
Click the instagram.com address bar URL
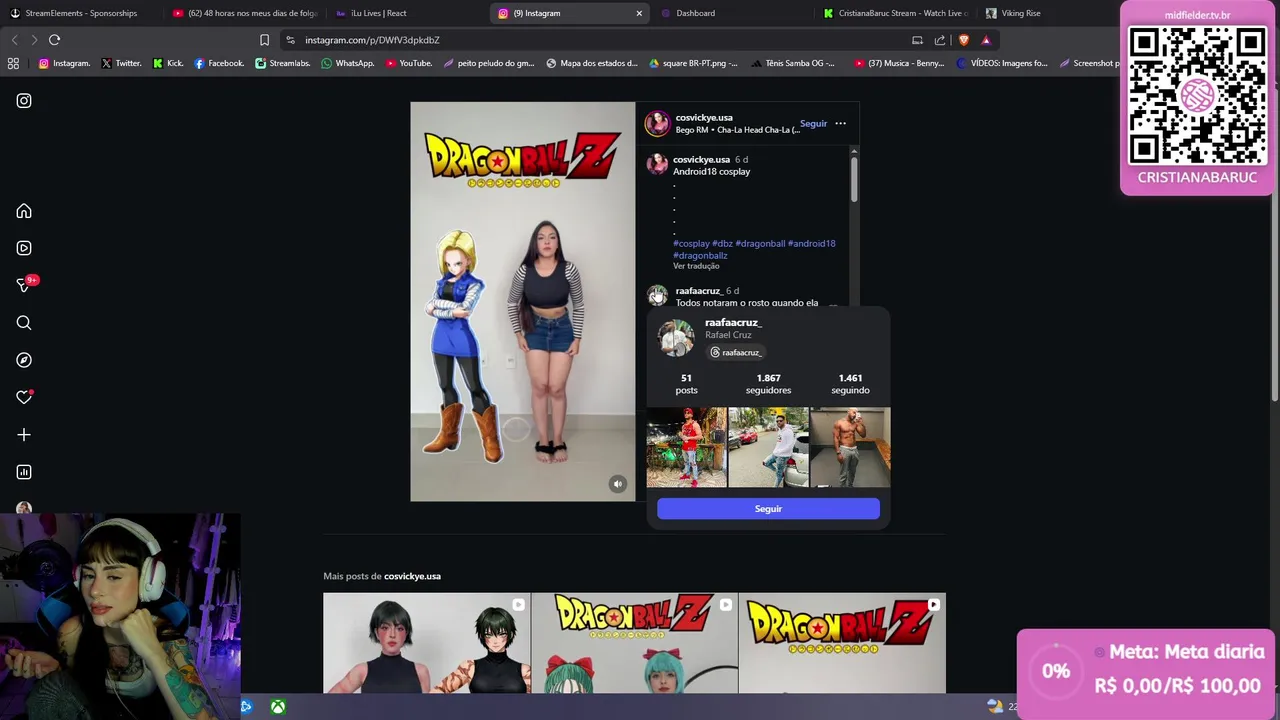pos(372,40)
